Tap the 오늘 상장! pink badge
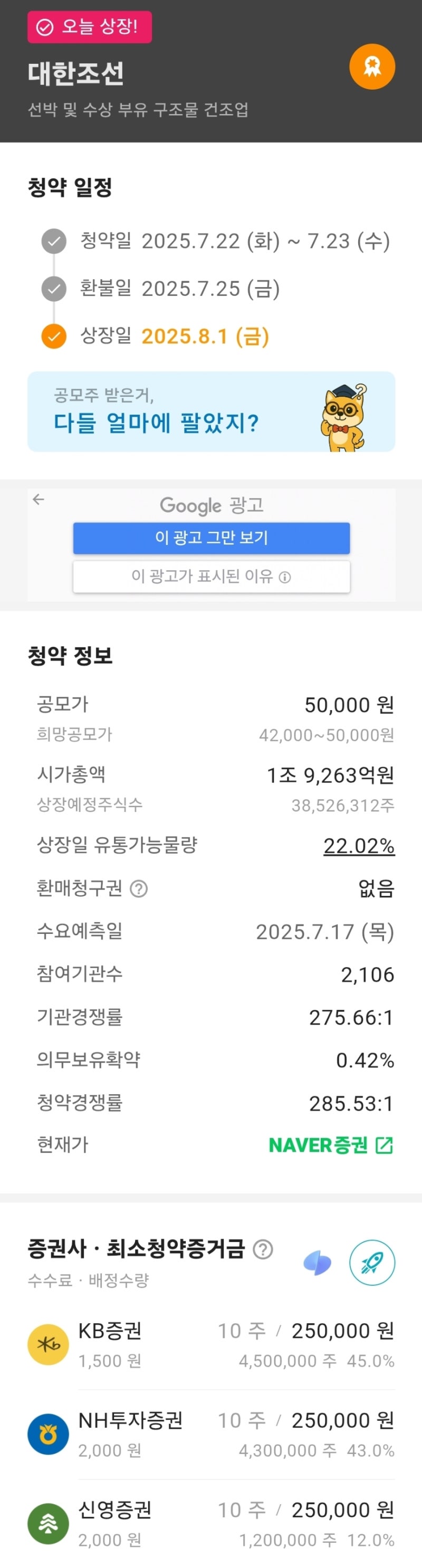The image size is (422, 1568). pyautogui.click(x=90, y=27)
